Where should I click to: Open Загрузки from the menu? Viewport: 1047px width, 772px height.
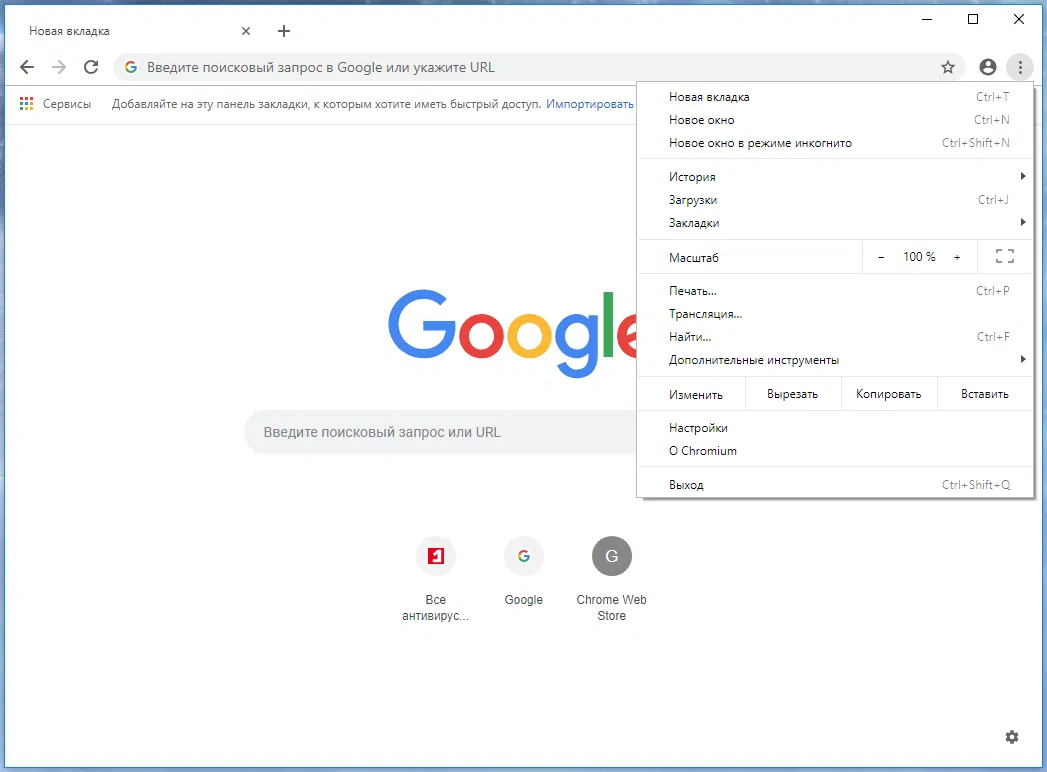[x=835, y=200]
